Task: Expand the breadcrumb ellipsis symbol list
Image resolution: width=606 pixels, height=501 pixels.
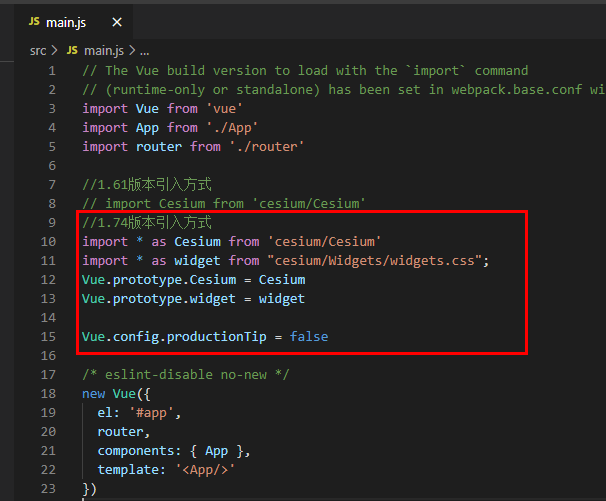Action: [144, 51]
